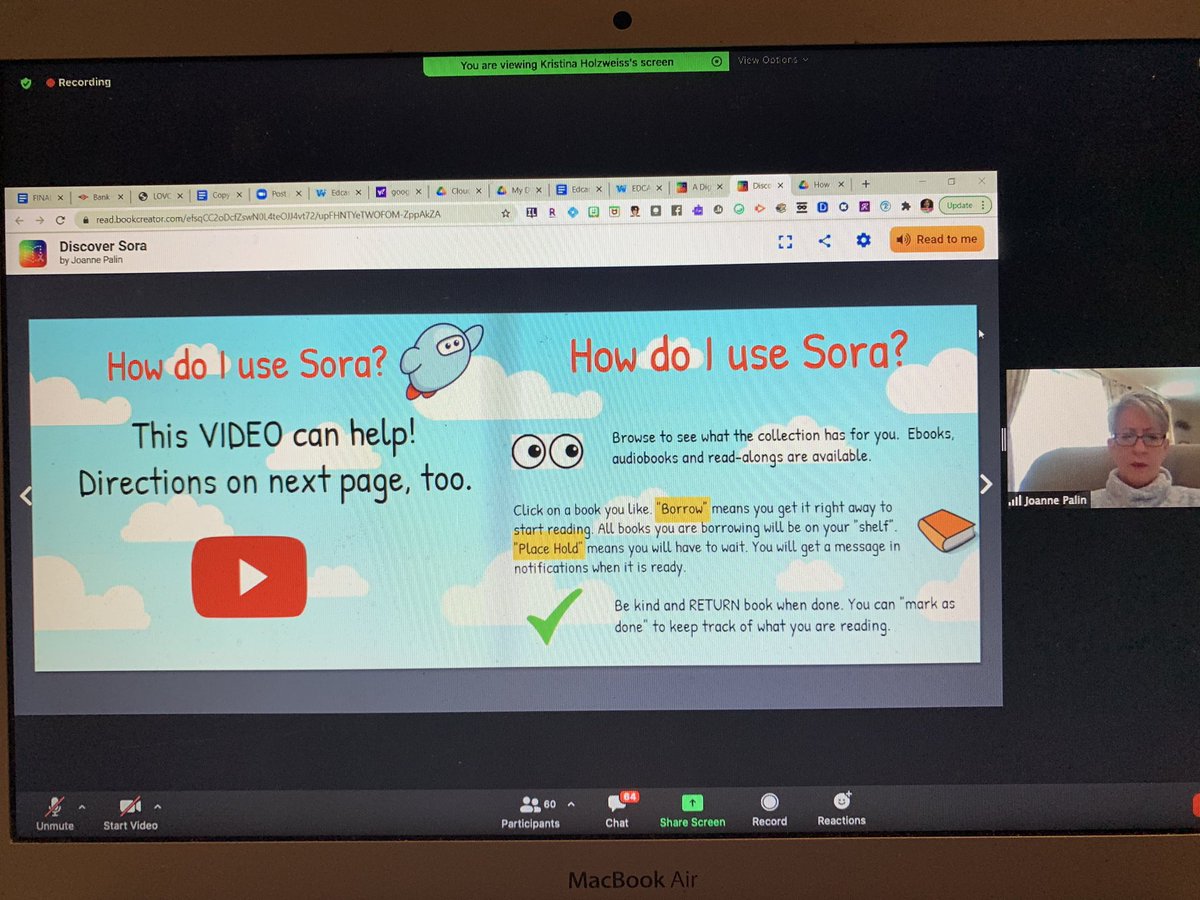Open the Chrome extensions puzzle icon

pyautogui.click(x=906, y=206)
